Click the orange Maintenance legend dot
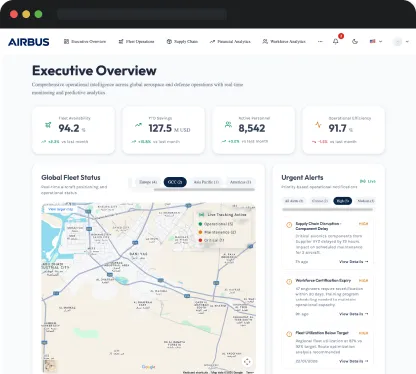416x374 pixels. (200, 232)
